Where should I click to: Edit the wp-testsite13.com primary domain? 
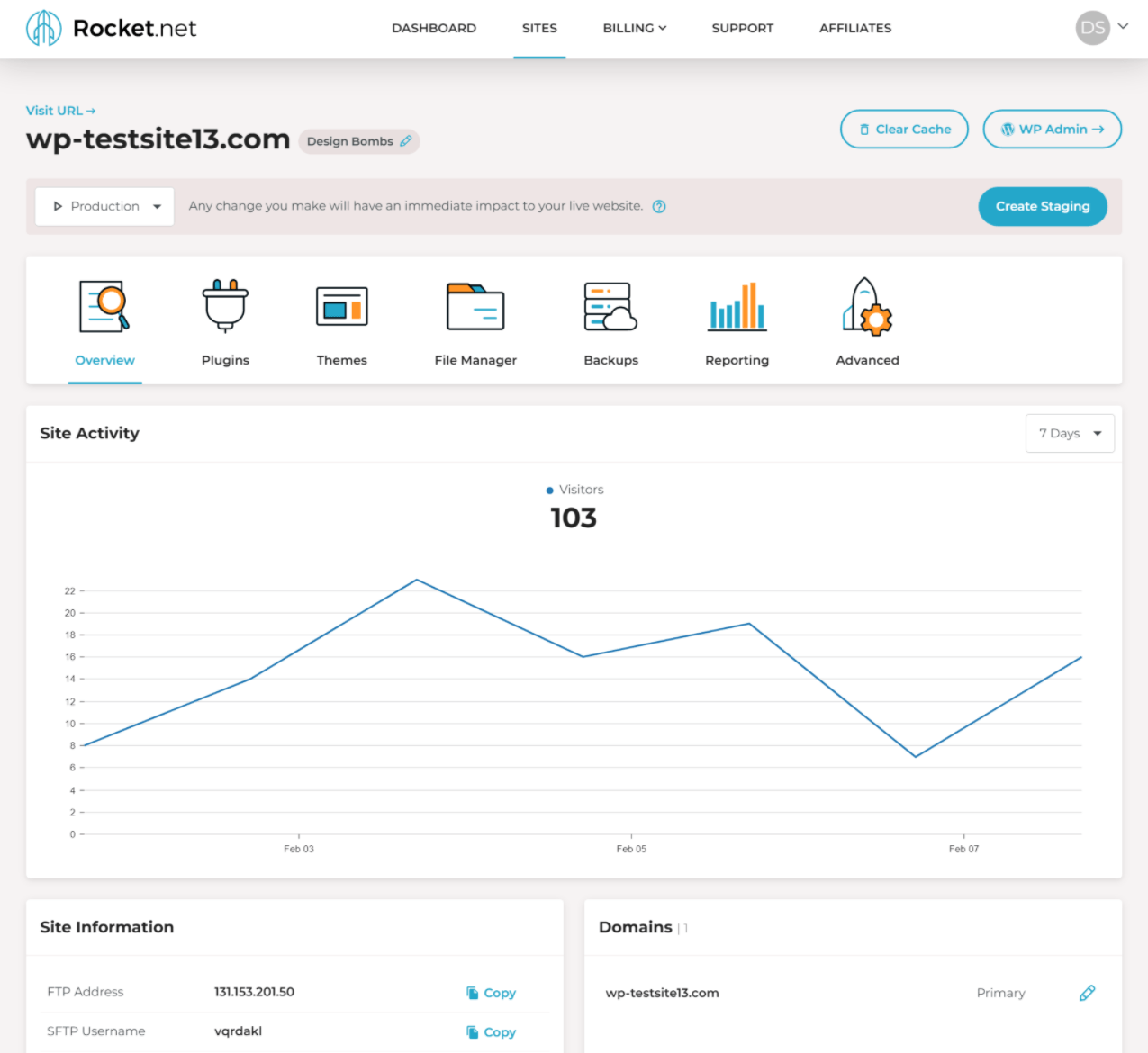point(1087,993)
